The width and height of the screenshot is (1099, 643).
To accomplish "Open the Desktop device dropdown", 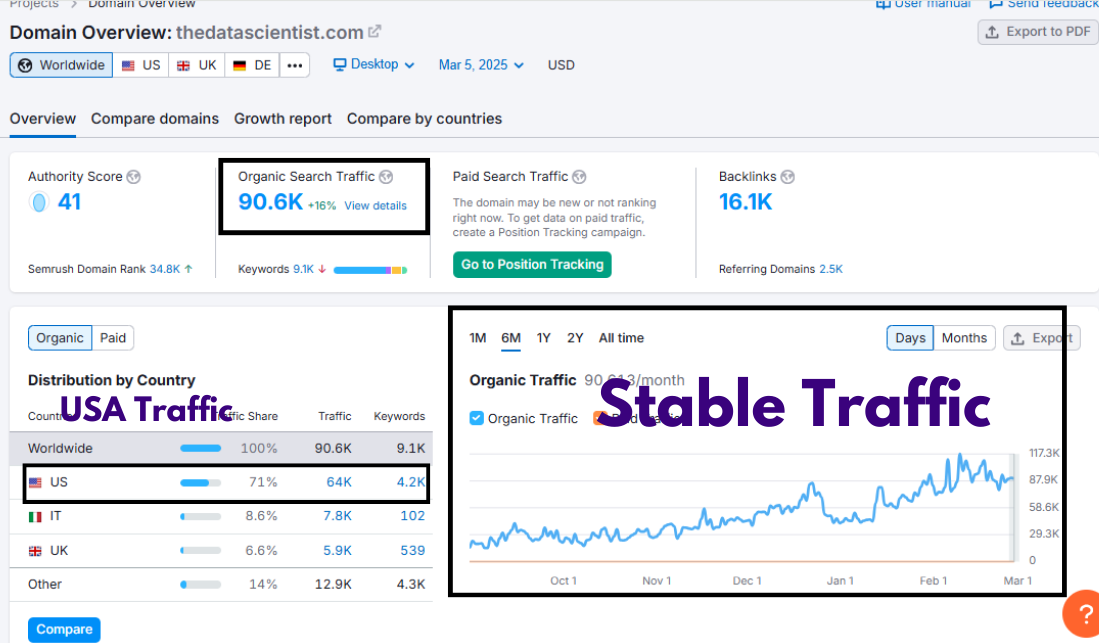I will pos(374,65).
